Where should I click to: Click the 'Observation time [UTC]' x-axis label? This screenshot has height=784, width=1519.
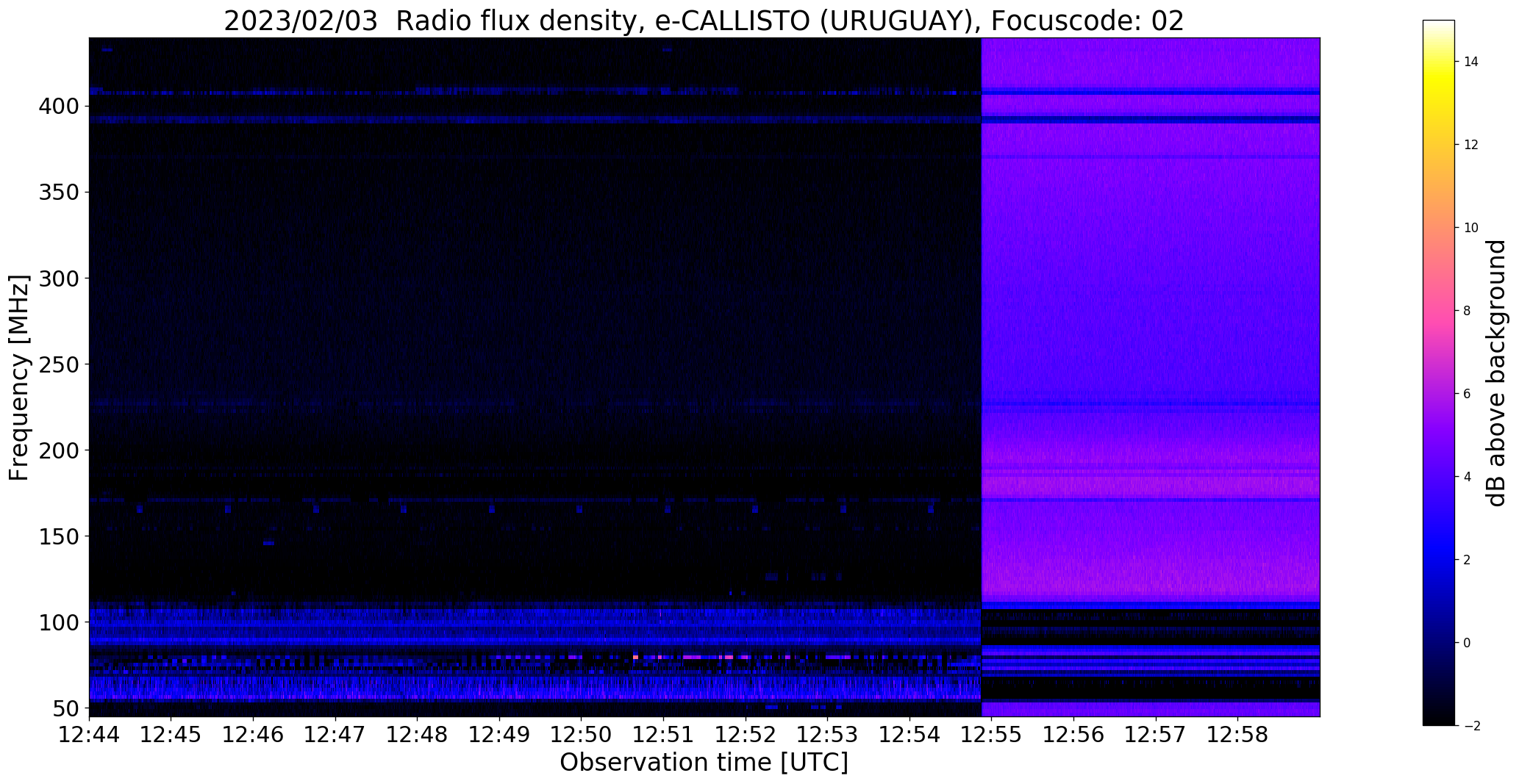tap(704, 762)
